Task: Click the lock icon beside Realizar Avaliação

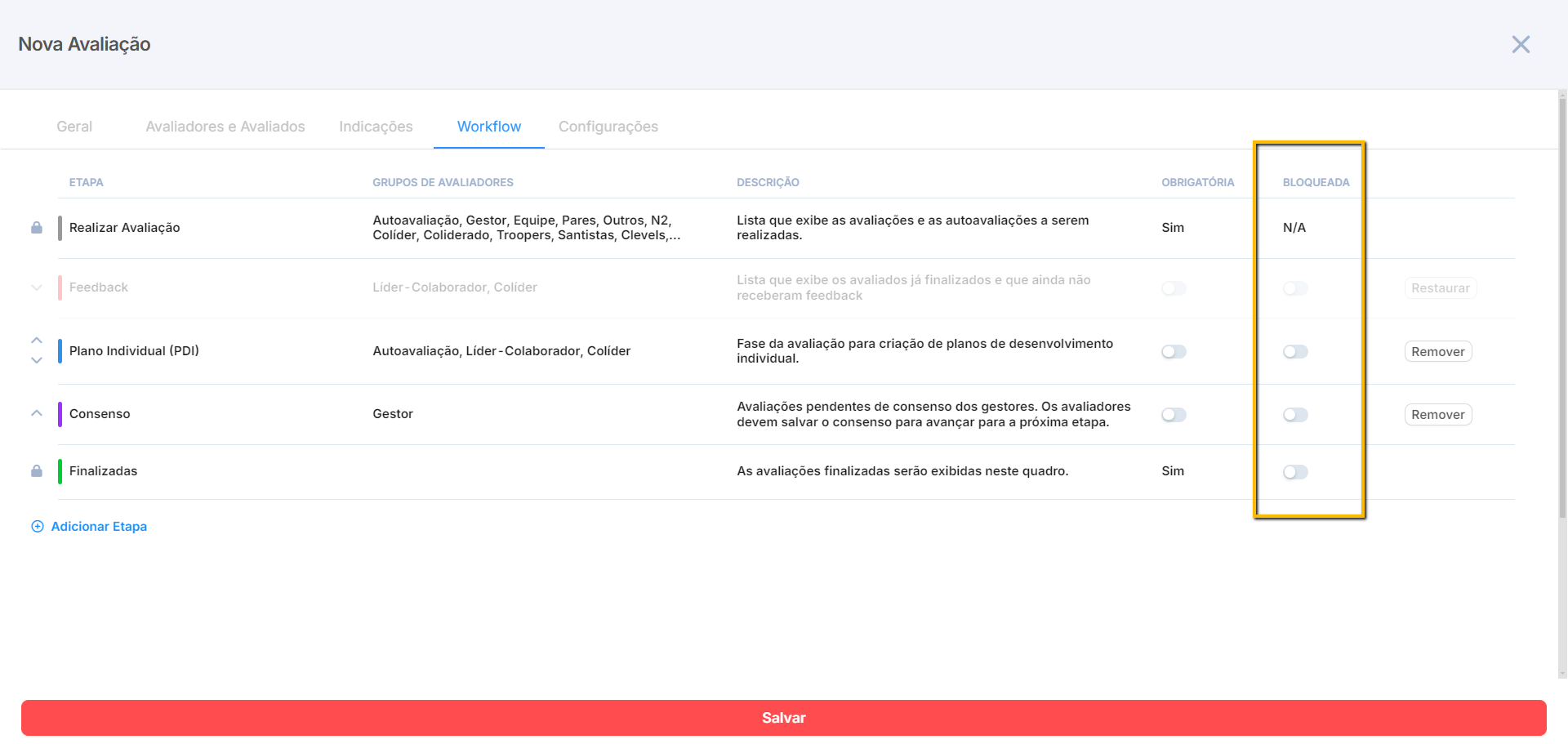Action: [37, 228]
